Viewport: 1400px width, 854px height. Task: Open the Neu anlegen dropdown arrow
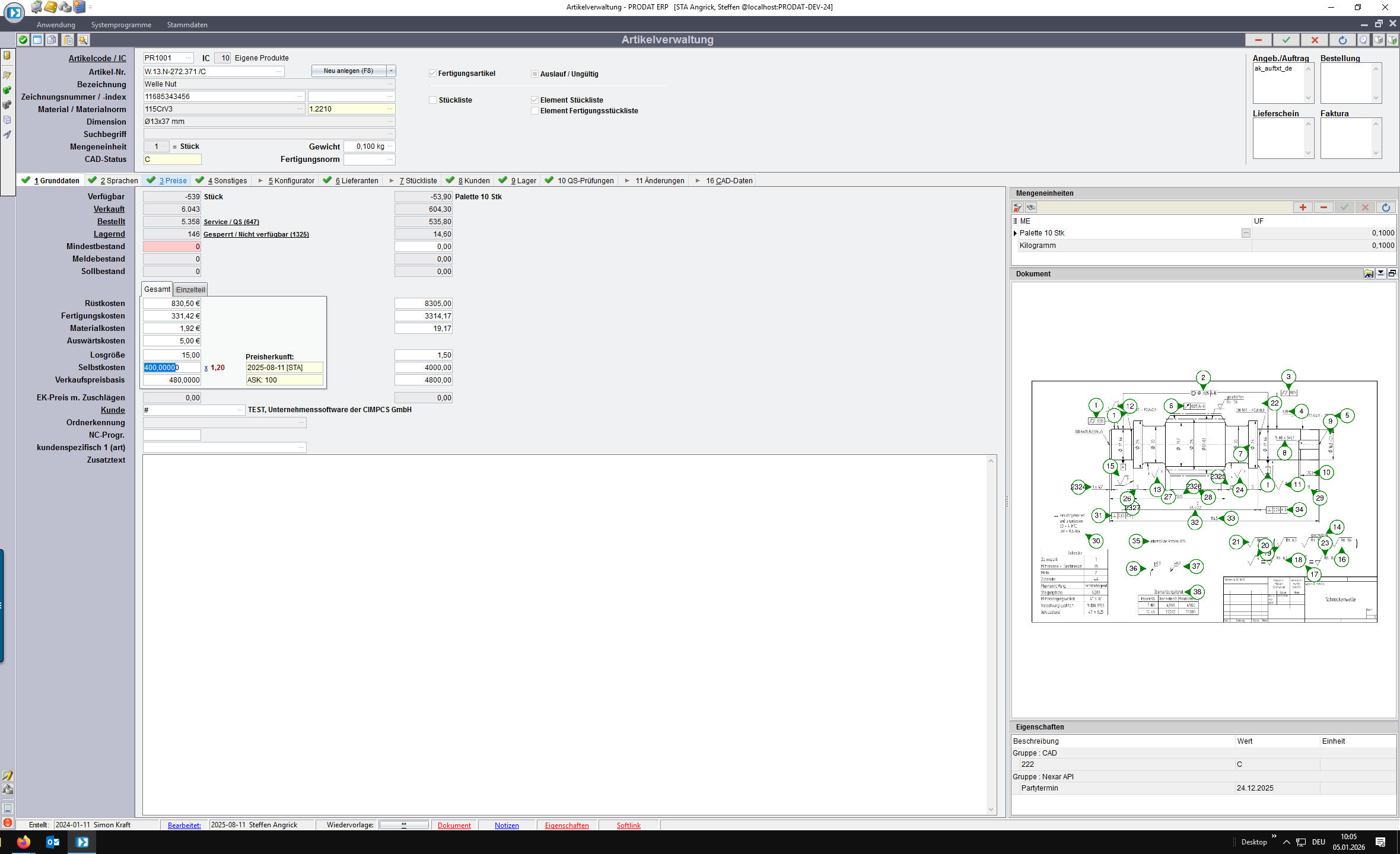point(391,71)
